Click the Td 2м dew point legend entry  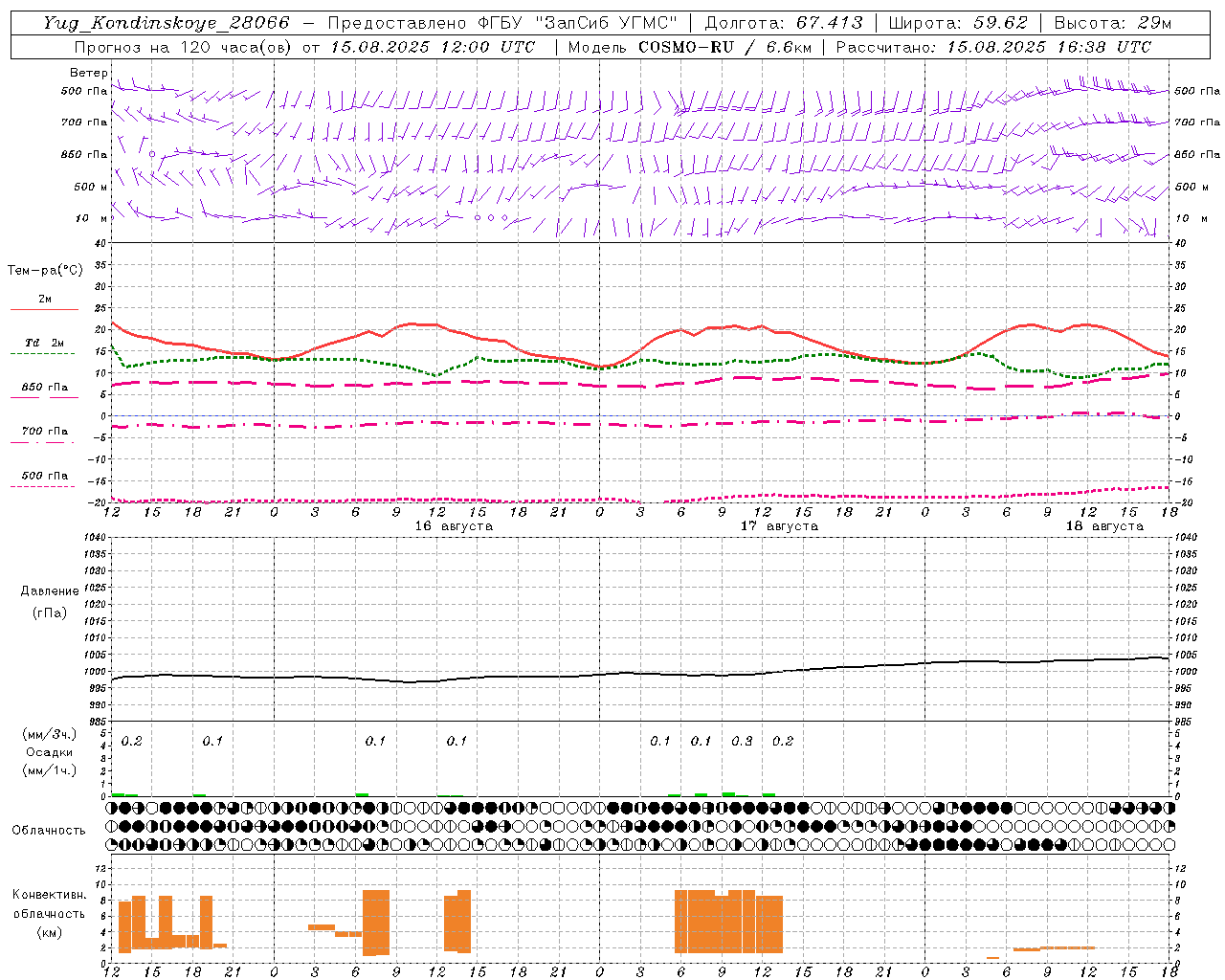[44, 343]
